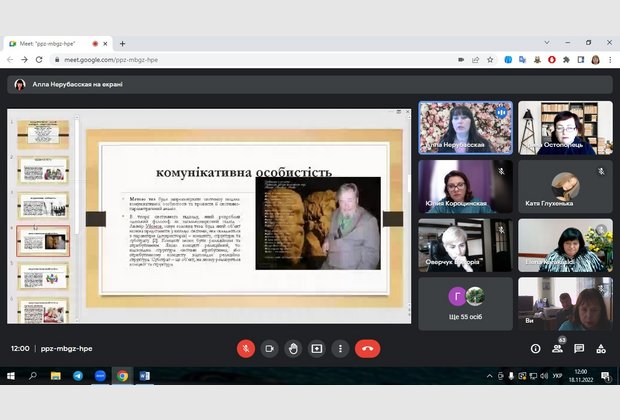This screenshot has height=420, width=620.
Task: Click the 'Ще 55 осіб' participants tile
Action: coord(465,303)
